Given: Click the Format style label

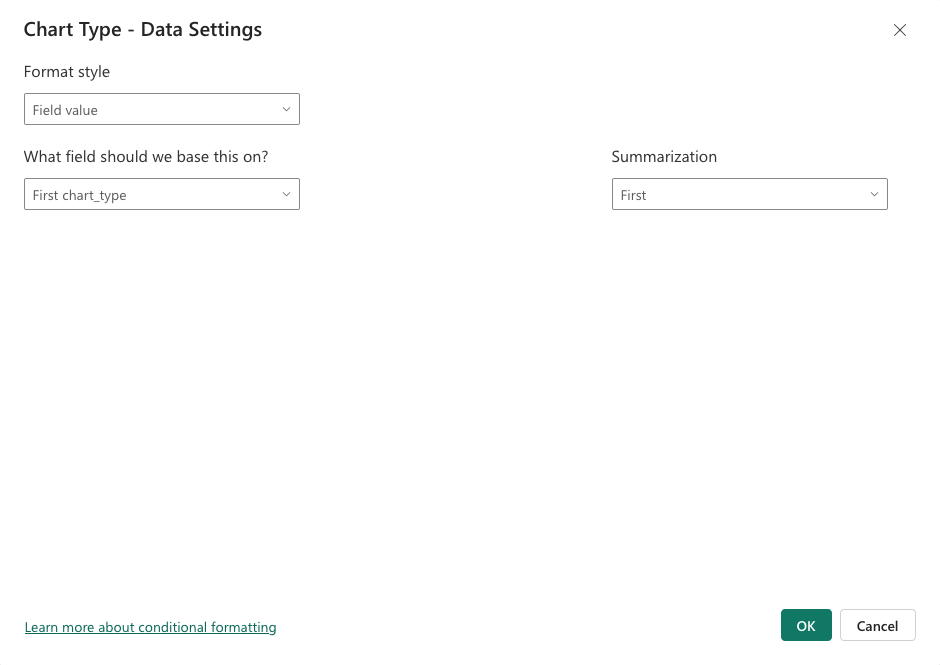Looking at the screenshot, I should (66, 71).
